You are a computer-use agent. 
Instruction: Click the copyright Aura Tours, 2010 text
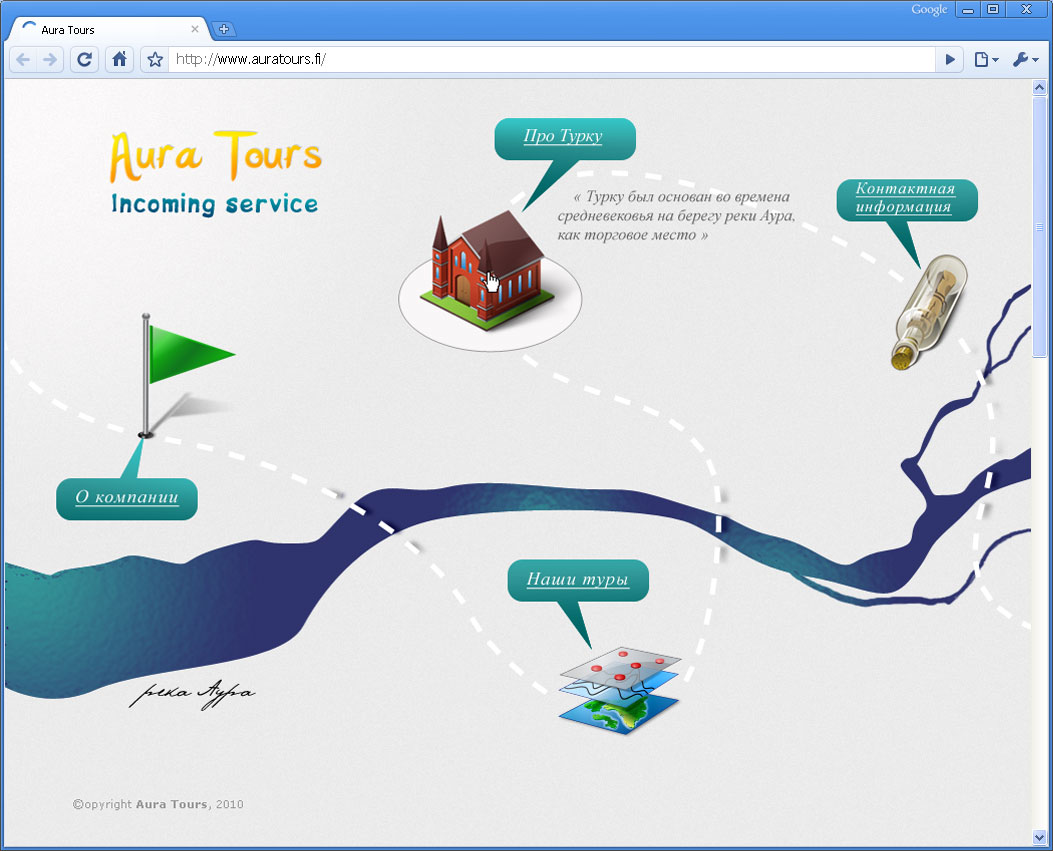158,804
